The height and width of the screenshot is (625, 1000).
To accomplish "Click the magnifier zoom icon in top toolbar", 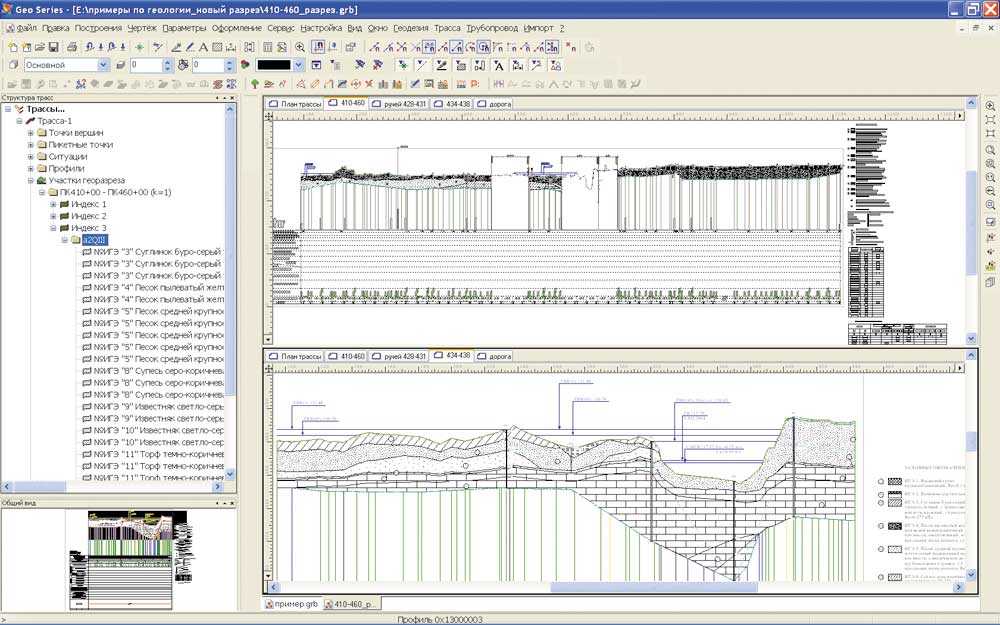I will (x=299, y=47).
